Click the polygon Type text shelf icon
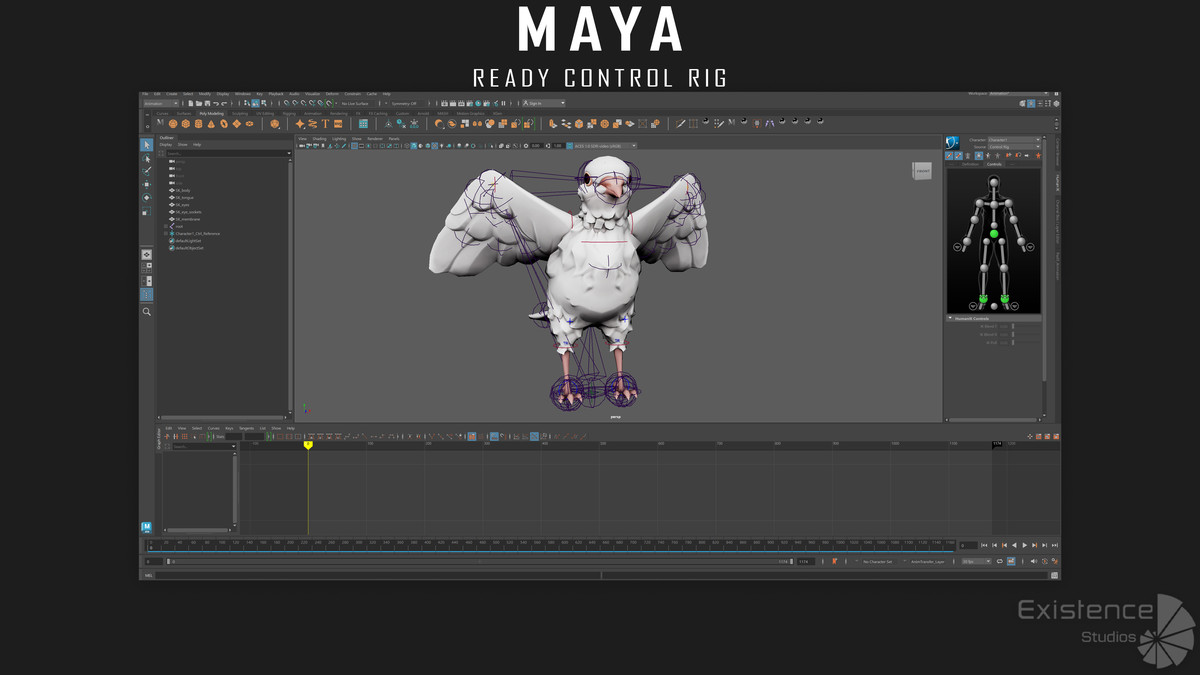This screenshot has height=675, width=1200. click(326, 124)
